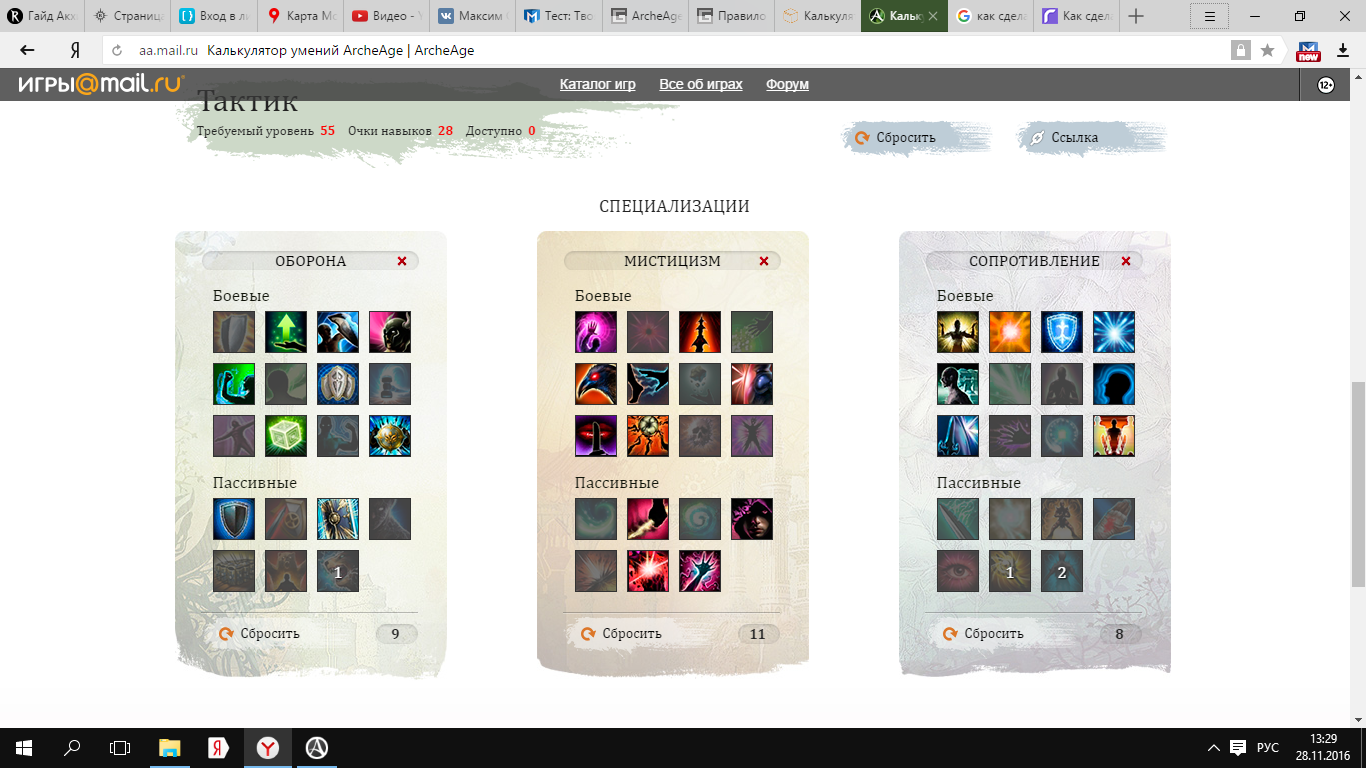Screen dimensions: 1366x768
Task: Enable the passive marked 2 in Сопротивление
Action: tap(1062, 571)
